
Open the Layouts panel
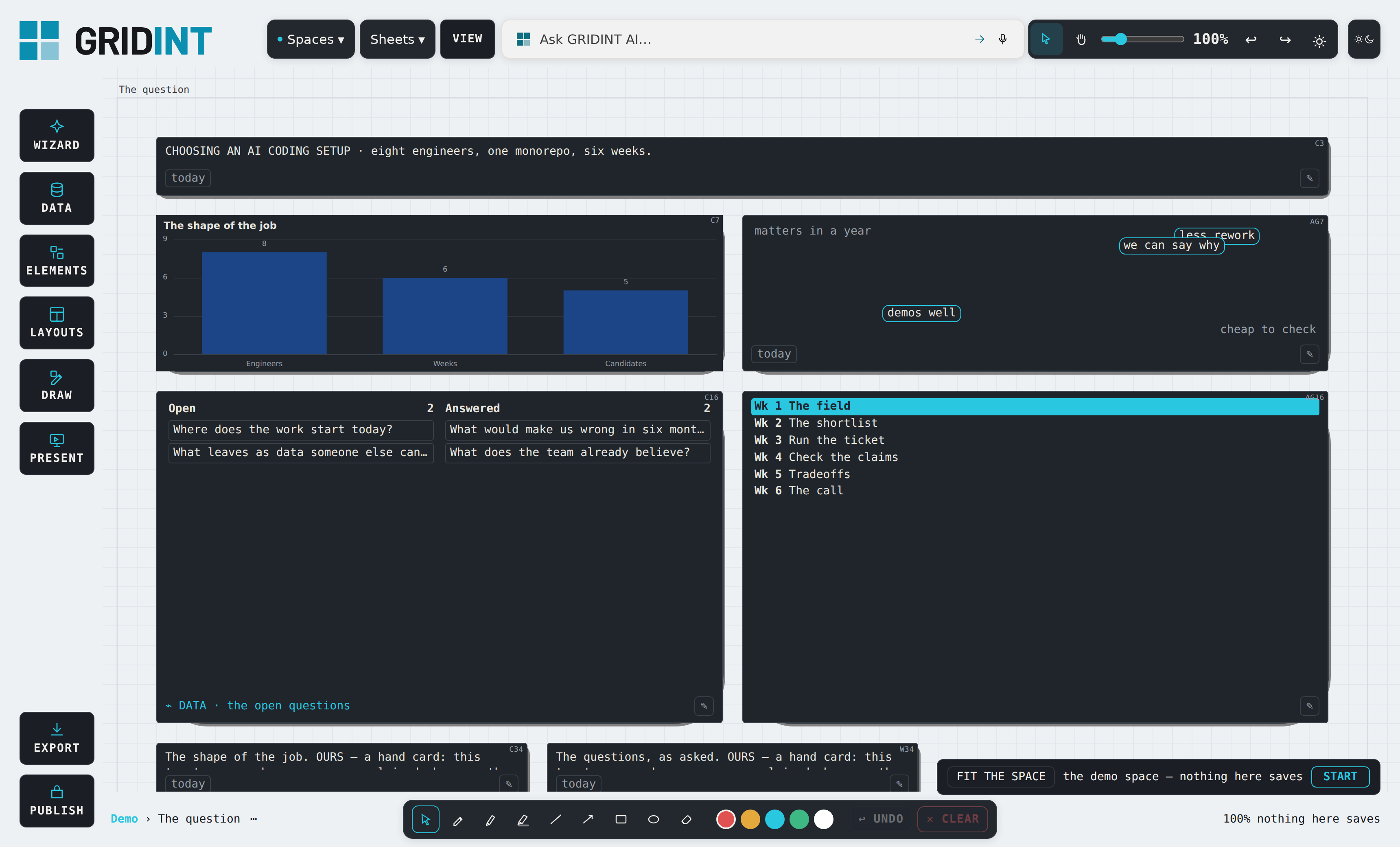pos(57,323)
